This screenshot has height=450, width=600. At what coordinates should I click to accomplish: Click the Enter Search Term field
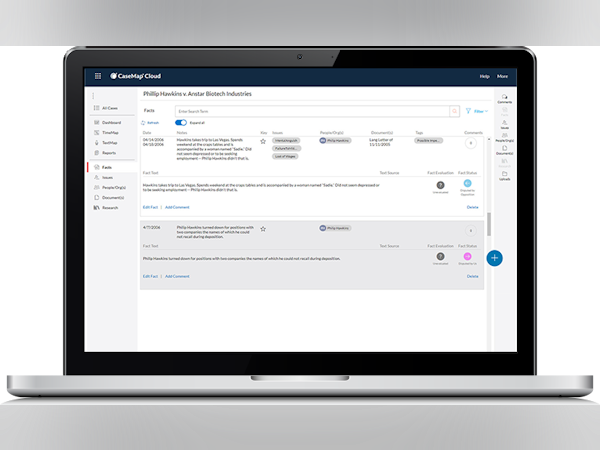click(x=312, y=111)
